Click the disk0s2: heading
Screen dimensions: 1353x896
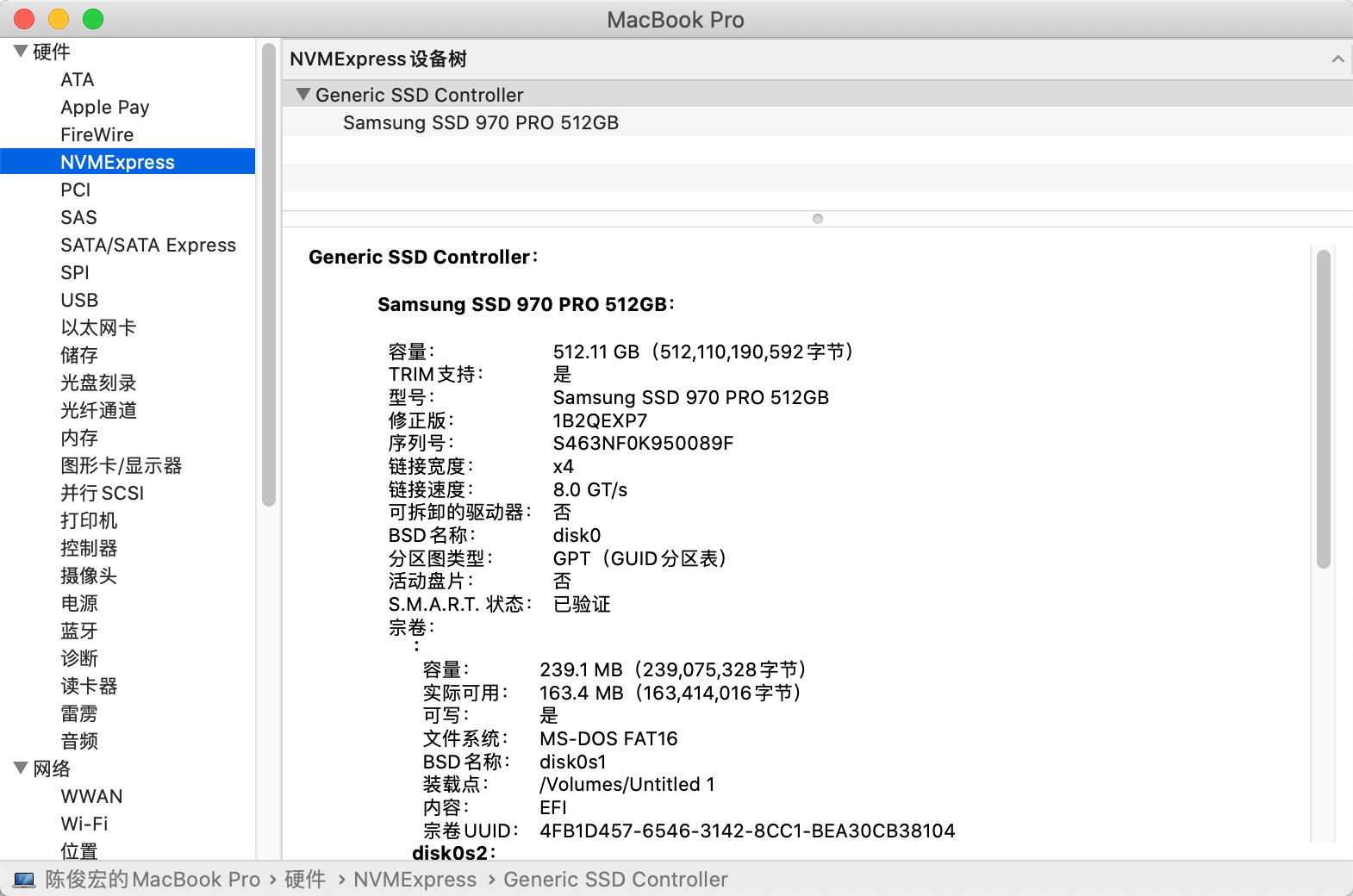click(x=454, y=852)
